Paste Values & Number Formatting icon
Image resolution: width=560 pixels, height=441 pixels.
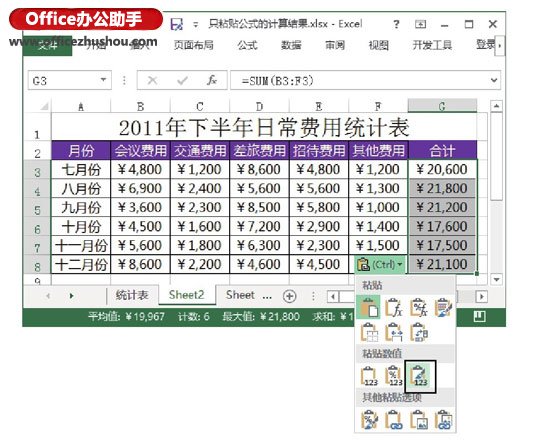coord(394,376)
